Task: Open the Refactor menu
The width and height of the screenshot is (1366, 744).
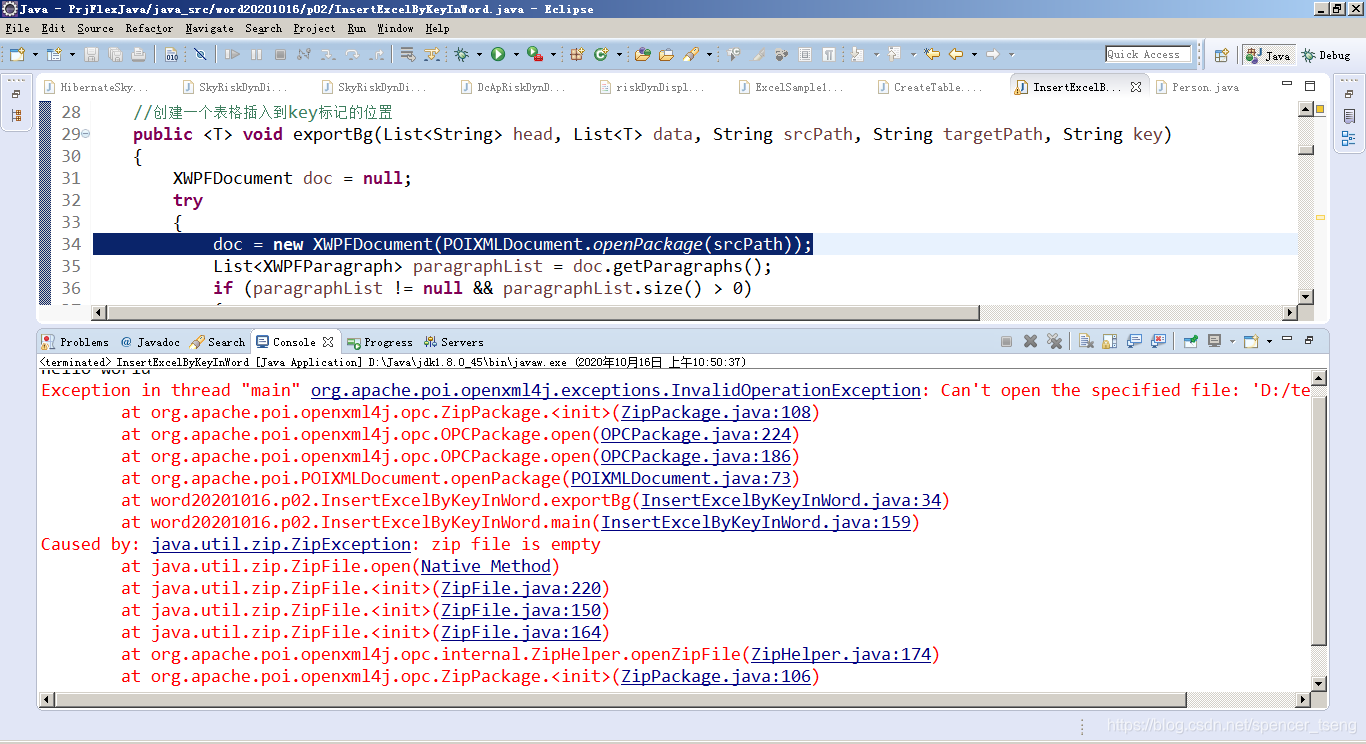Action: pyautogui.click(x=149, y=28)
